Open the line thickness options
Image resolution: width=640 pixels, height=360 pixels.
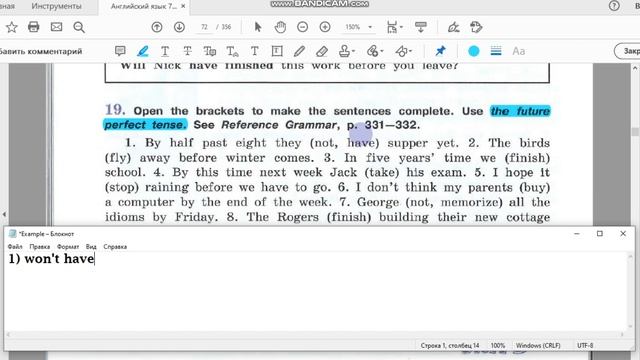point(496,51)
